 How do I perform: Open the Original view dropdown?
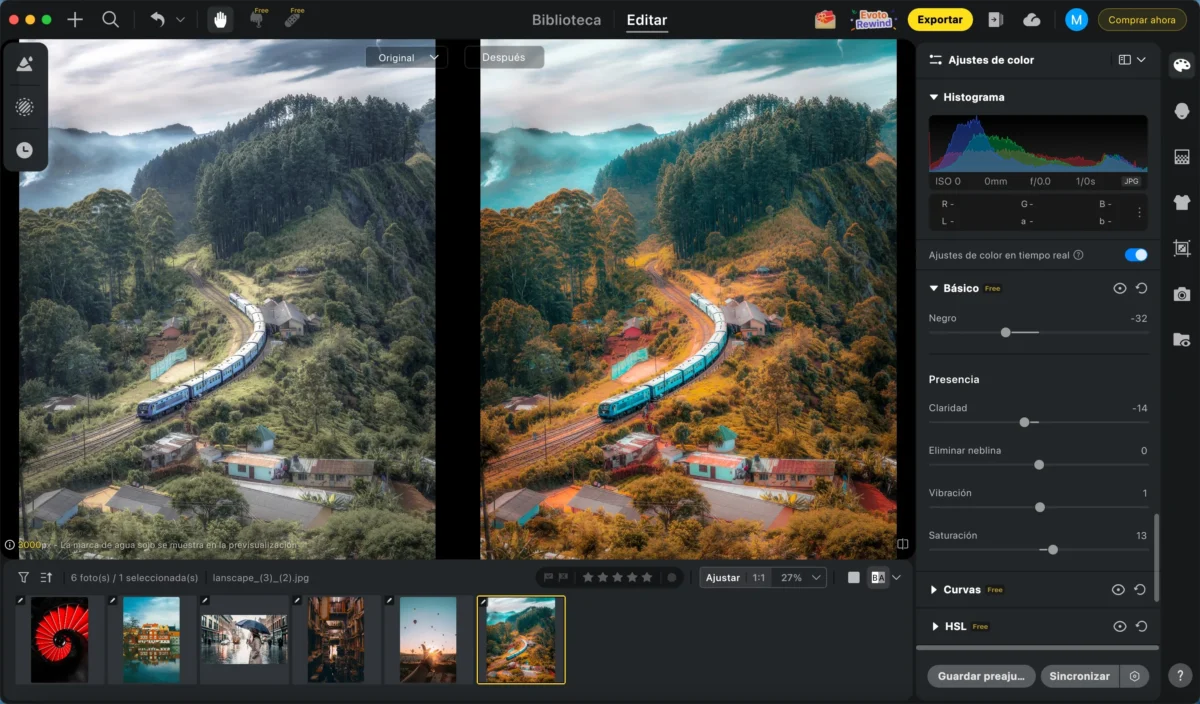pyautogui.click(x=406, y=58)
